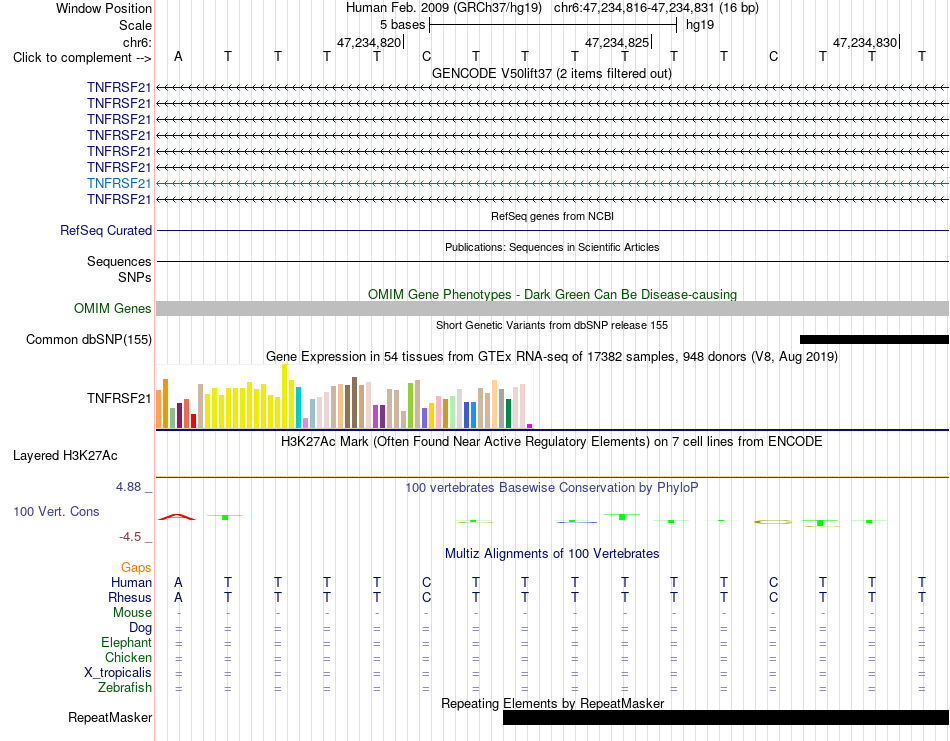Click the black Sequences track line

tap(553, 261)
